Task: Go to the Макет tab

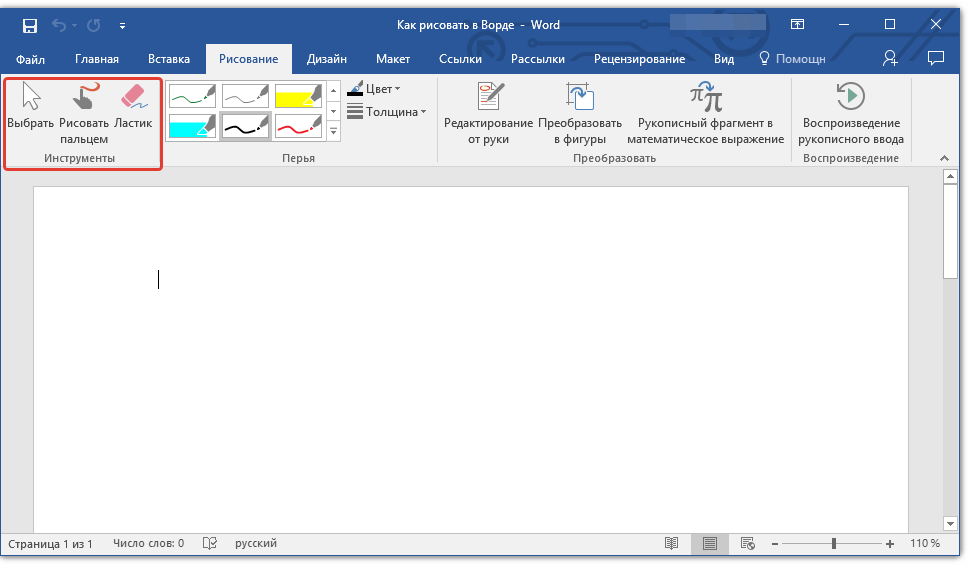Action: click(x=393, y=59)
